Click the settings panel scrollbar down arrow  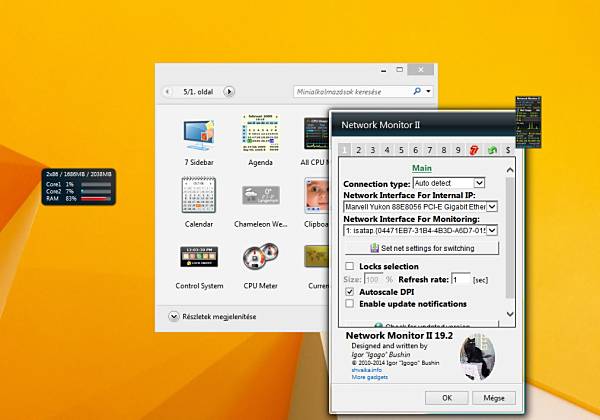click(510, 314)
